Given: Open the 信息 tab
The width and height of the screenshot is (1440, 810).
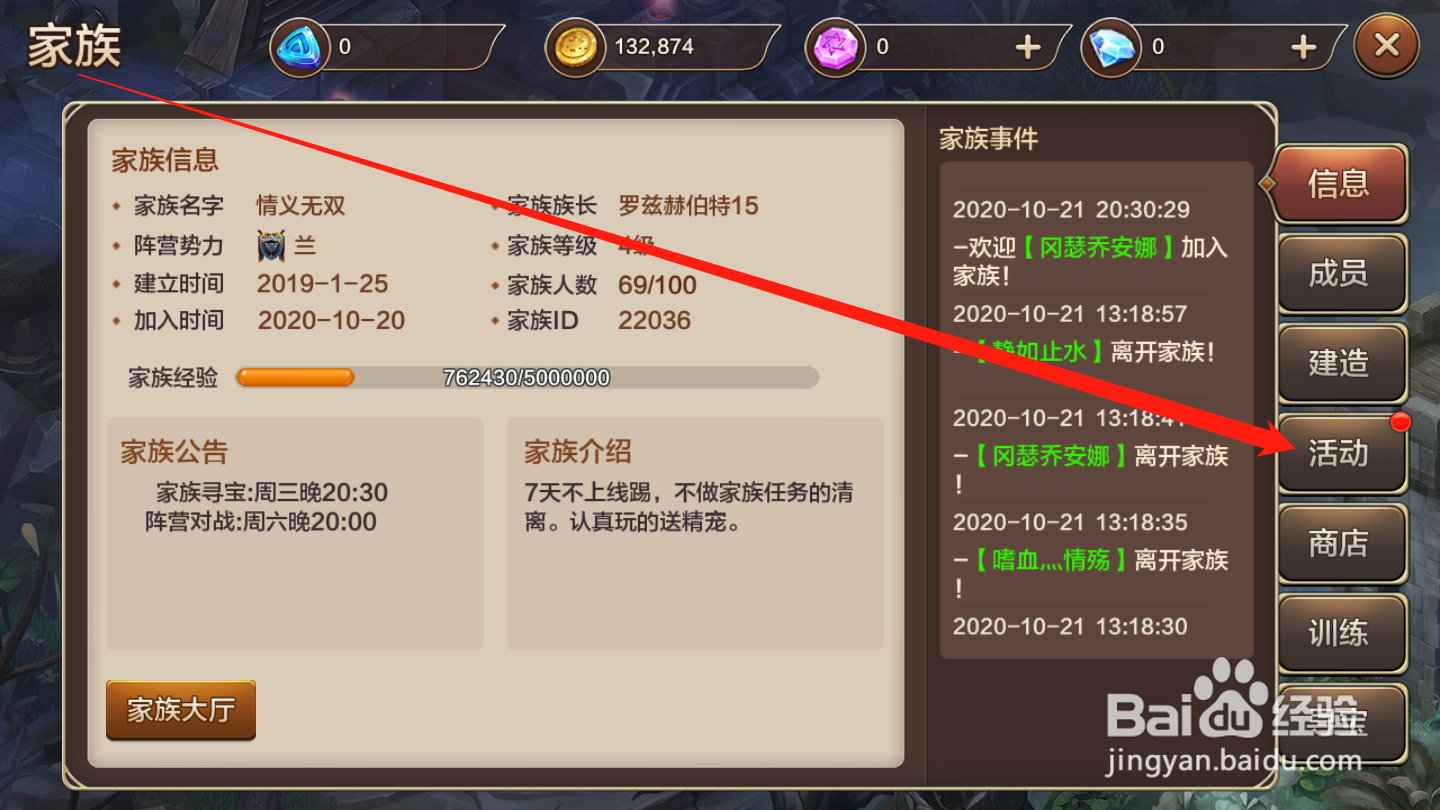Looking at the screenshot, I should point(1338,183).
